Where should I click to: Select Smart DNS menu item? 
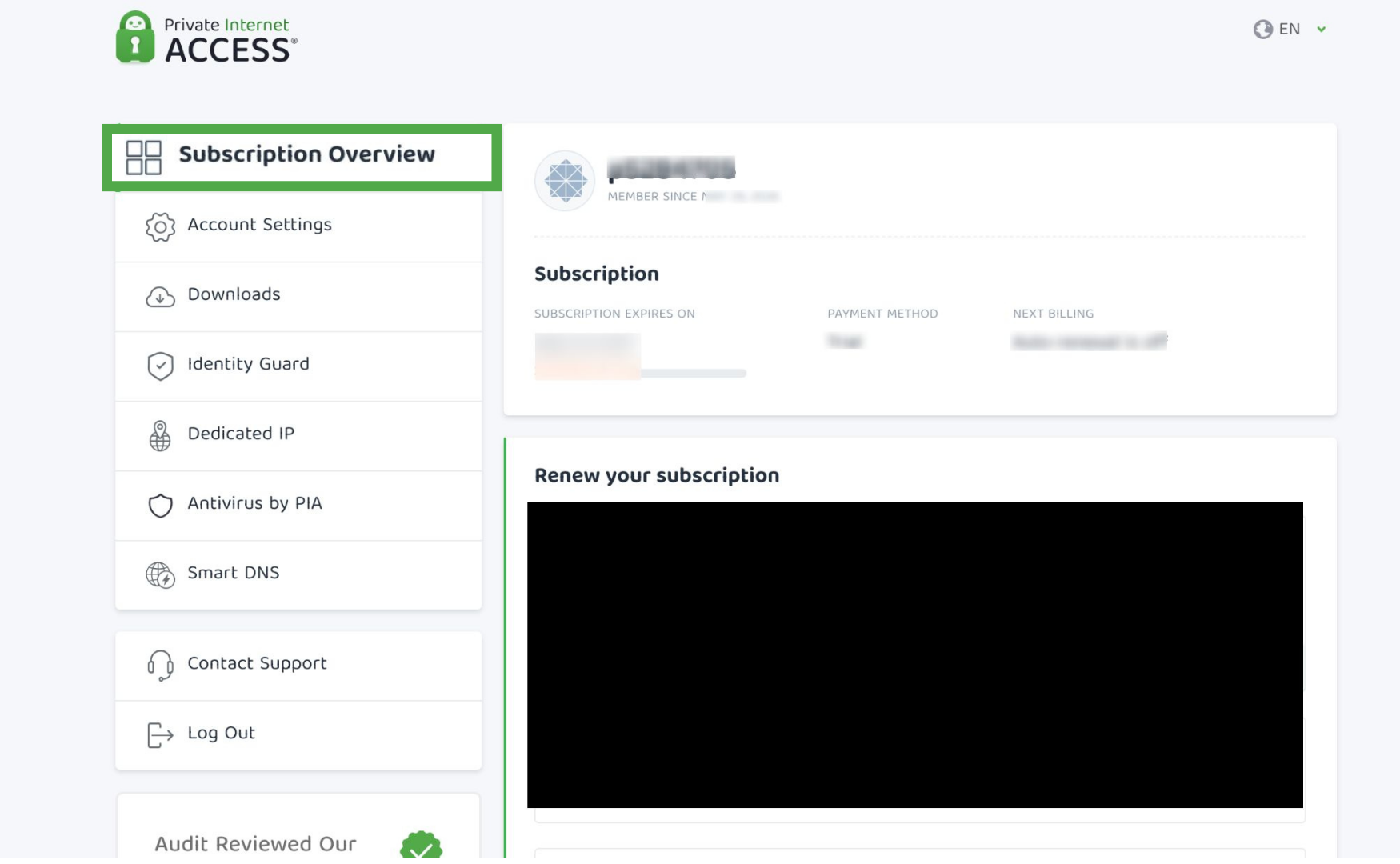[298, 575]
